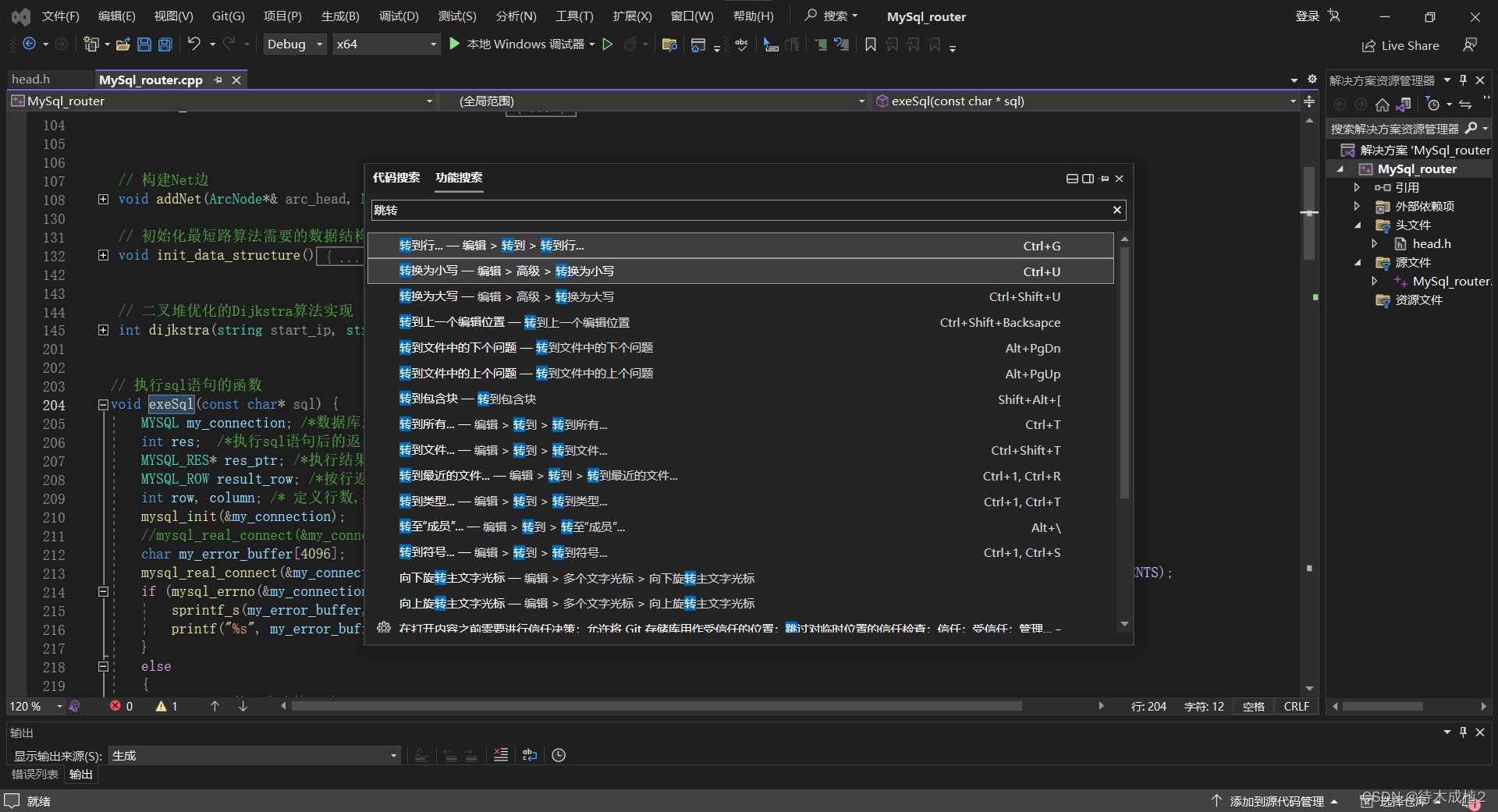Open the MySql_router project scope dropdown
The height and width of the screenshot is (812, 1498).
coord(222,101)
